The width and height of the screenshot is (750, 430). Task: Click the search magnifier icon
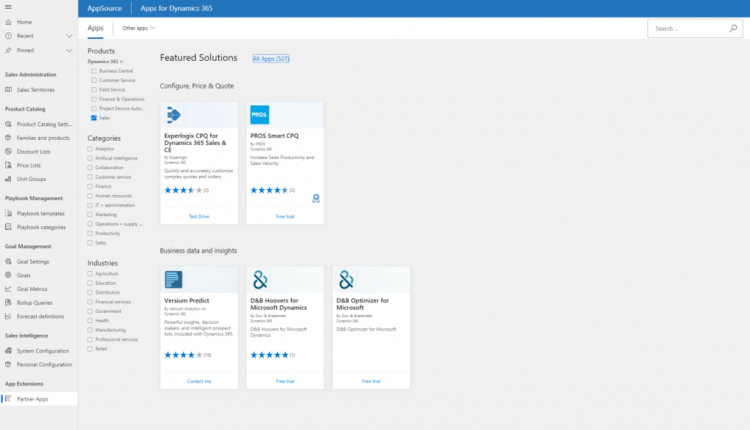pos(736,29)
